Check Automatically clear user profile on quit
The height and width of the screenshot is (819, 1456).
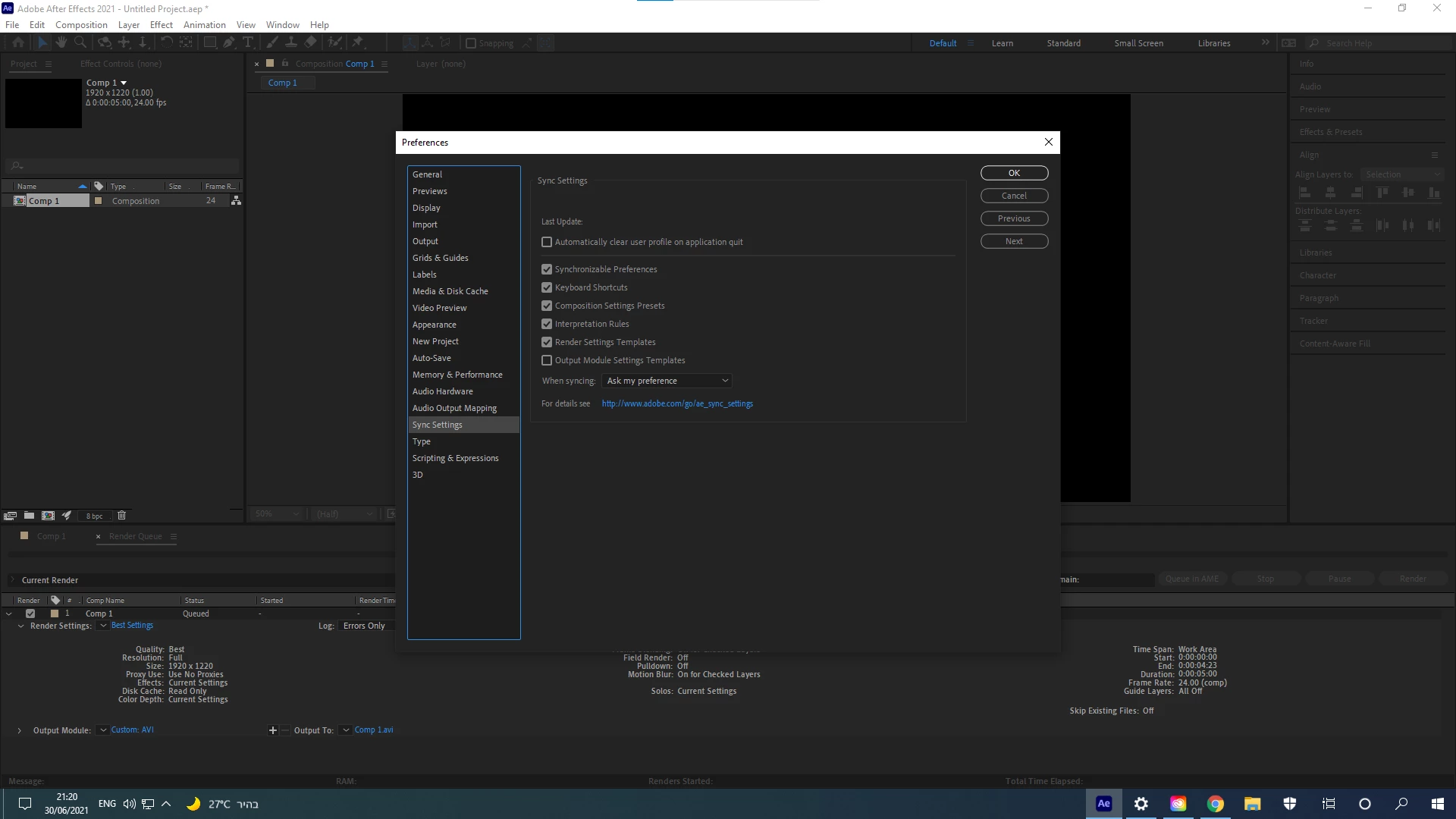547,242
